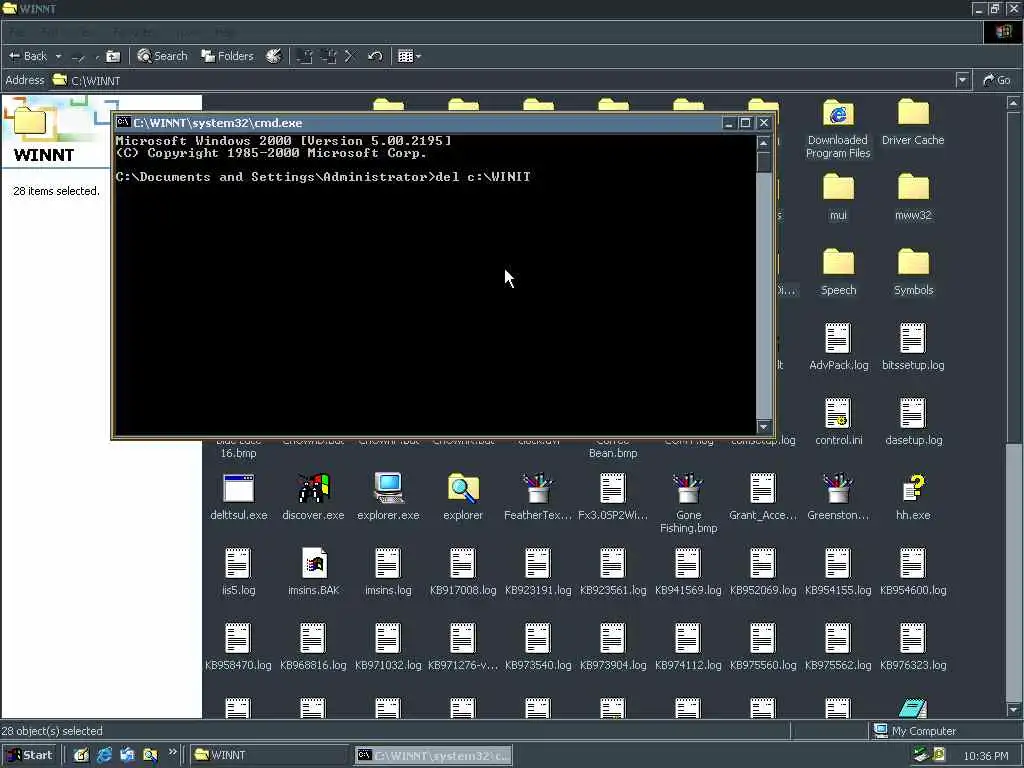This screenshot has width=1024, height=768.
Task: Select the discover.exe file
Action: (x=313, y=497)
